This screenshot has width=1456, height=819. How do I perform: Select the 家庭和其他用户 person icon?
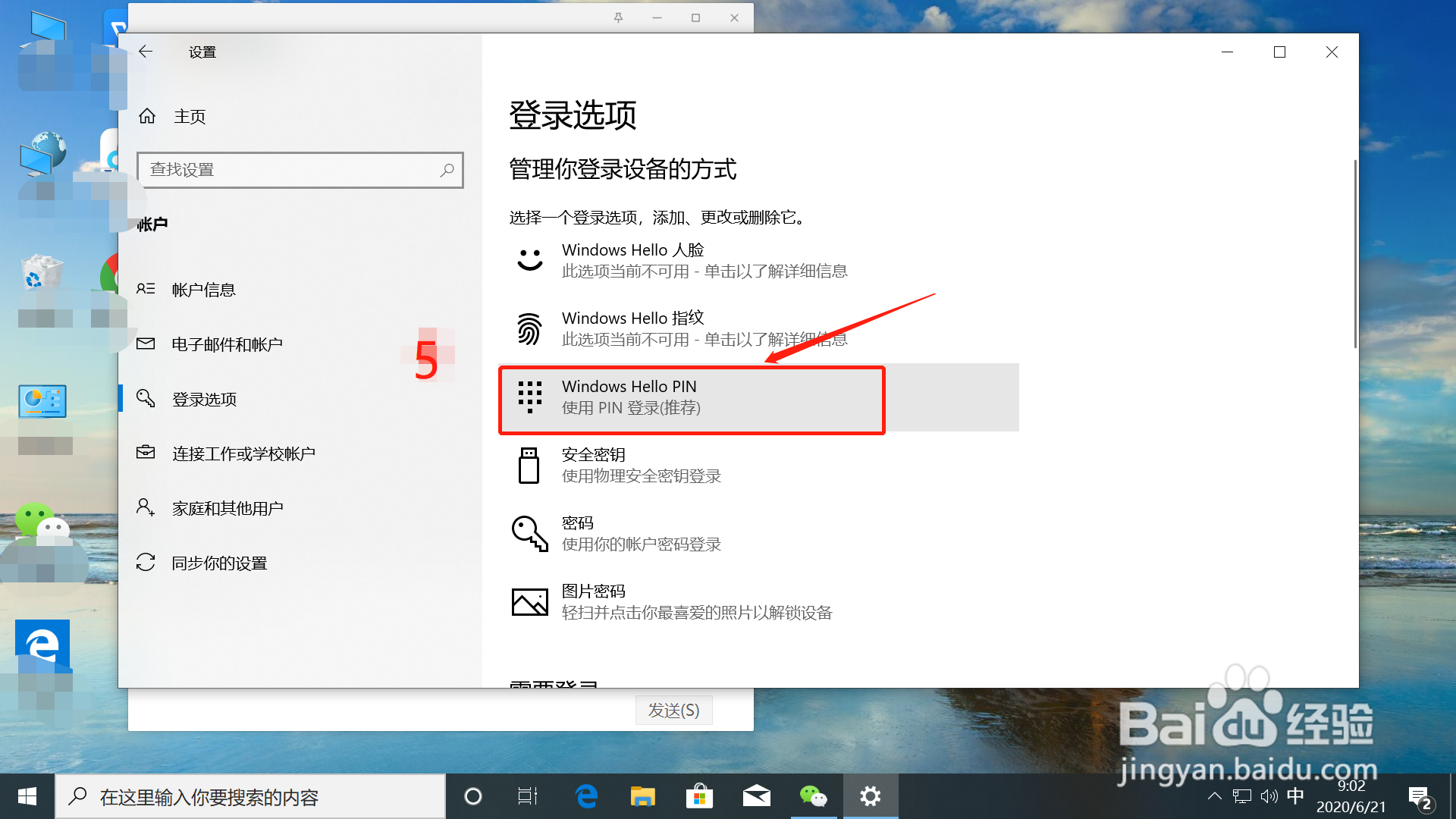click(146, 507)
